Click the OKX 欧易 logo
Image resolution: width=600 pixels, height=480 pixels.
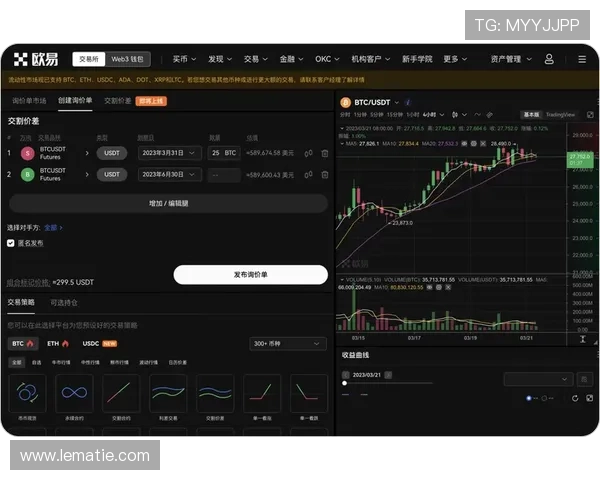click(36, 59)
